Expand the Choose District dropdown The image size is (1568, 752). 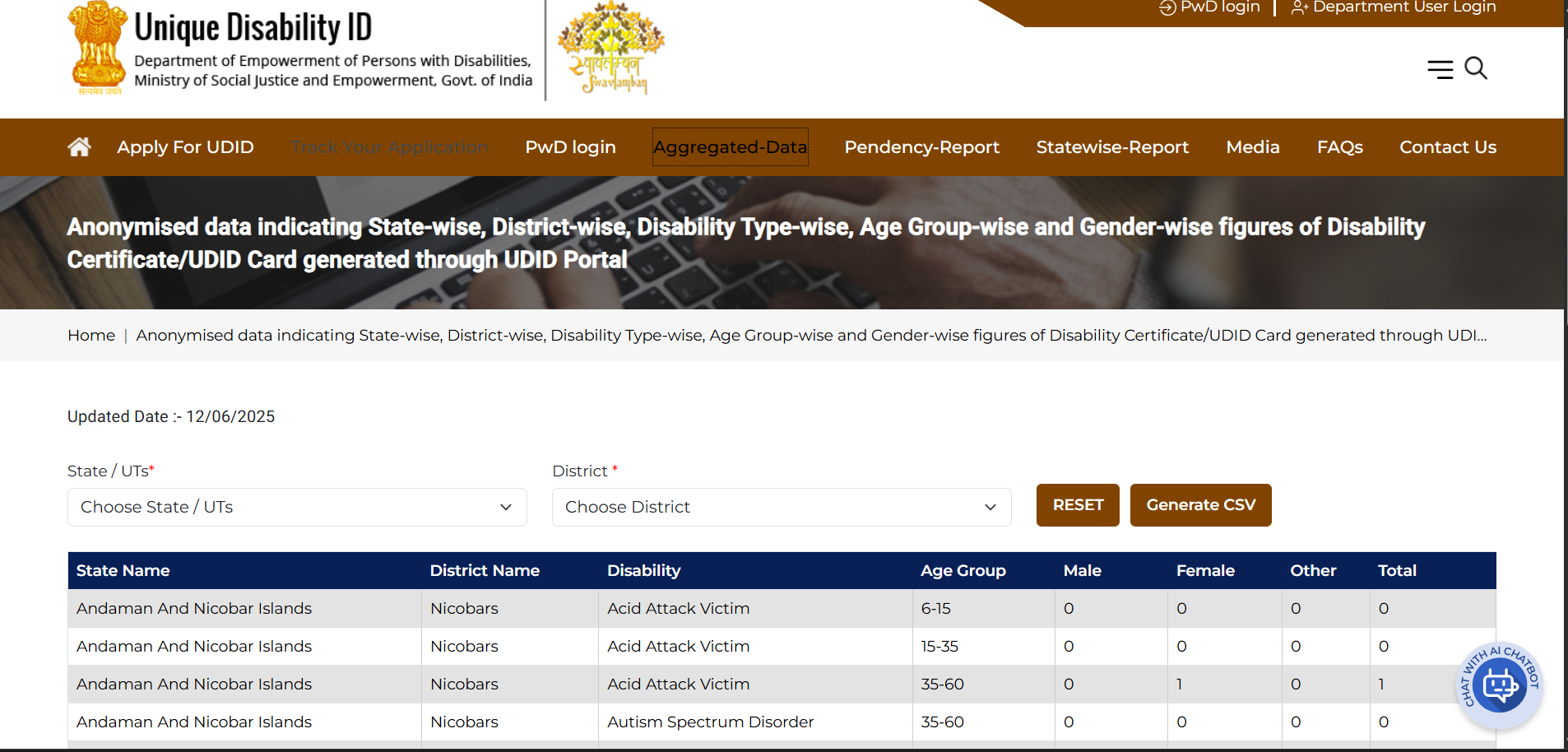coord(781,507)
